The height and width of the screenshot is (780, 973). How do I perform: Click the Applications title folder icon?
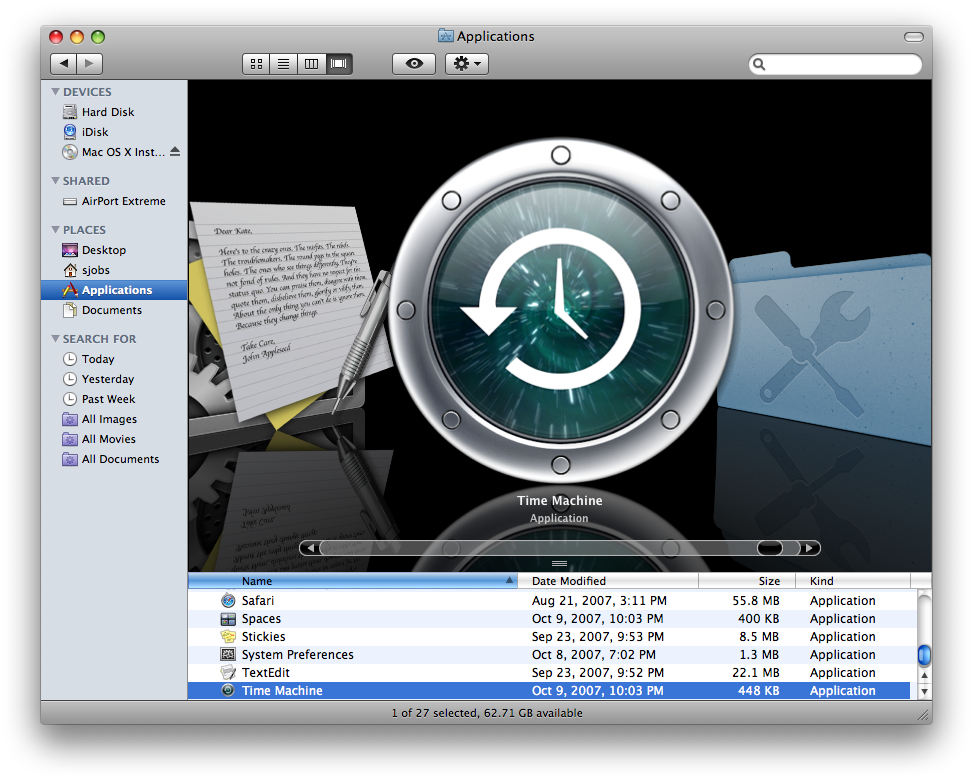click(x=446, y=36)
